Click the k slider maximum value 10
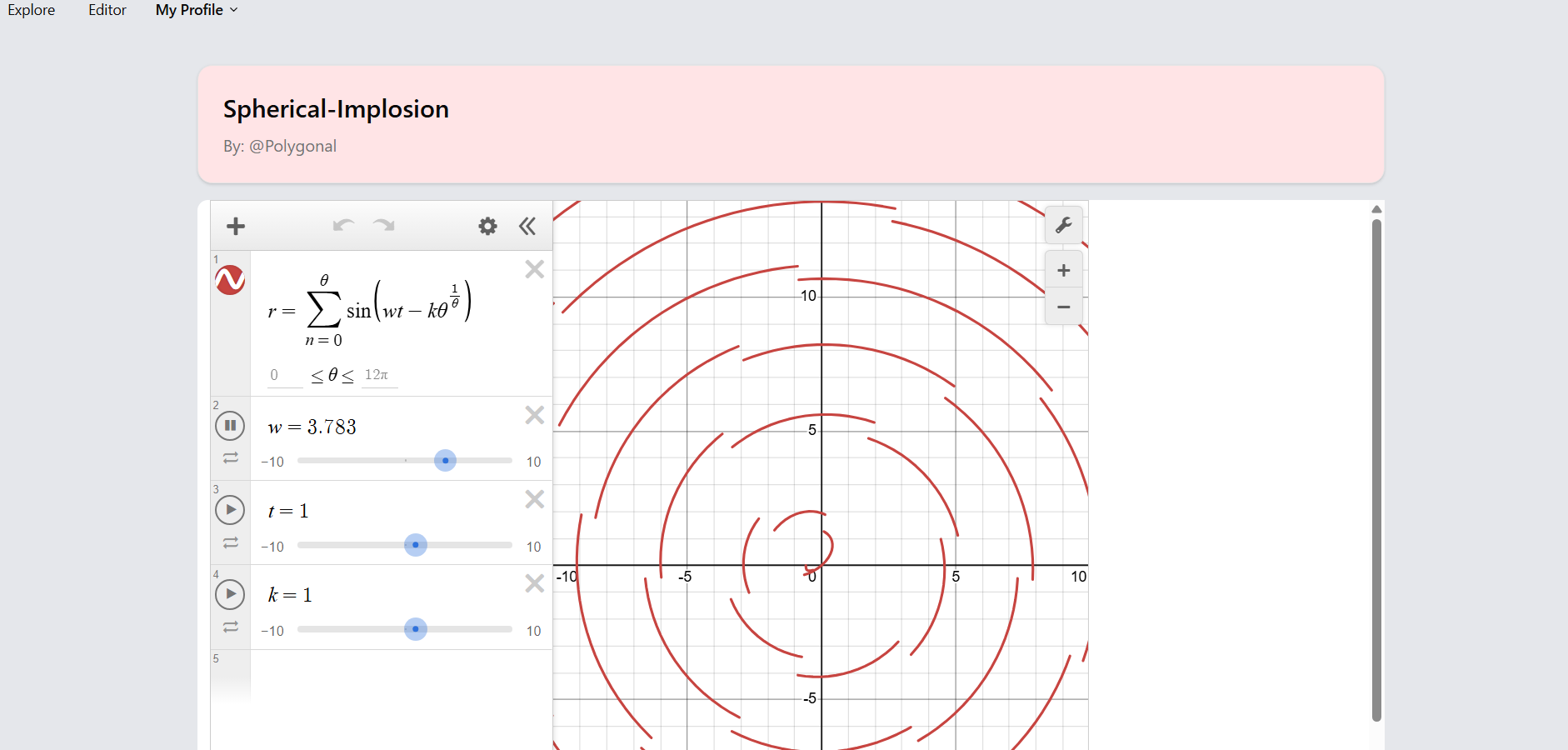This screenshot has width=1568, height=750. coord(534,631)
